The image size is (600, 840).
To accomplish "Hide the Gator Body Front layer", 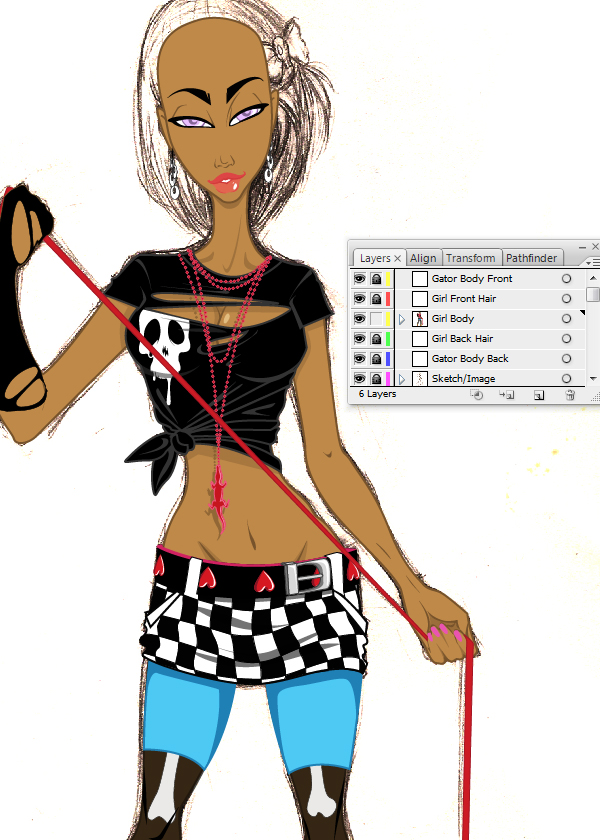I will click(359, 279).
